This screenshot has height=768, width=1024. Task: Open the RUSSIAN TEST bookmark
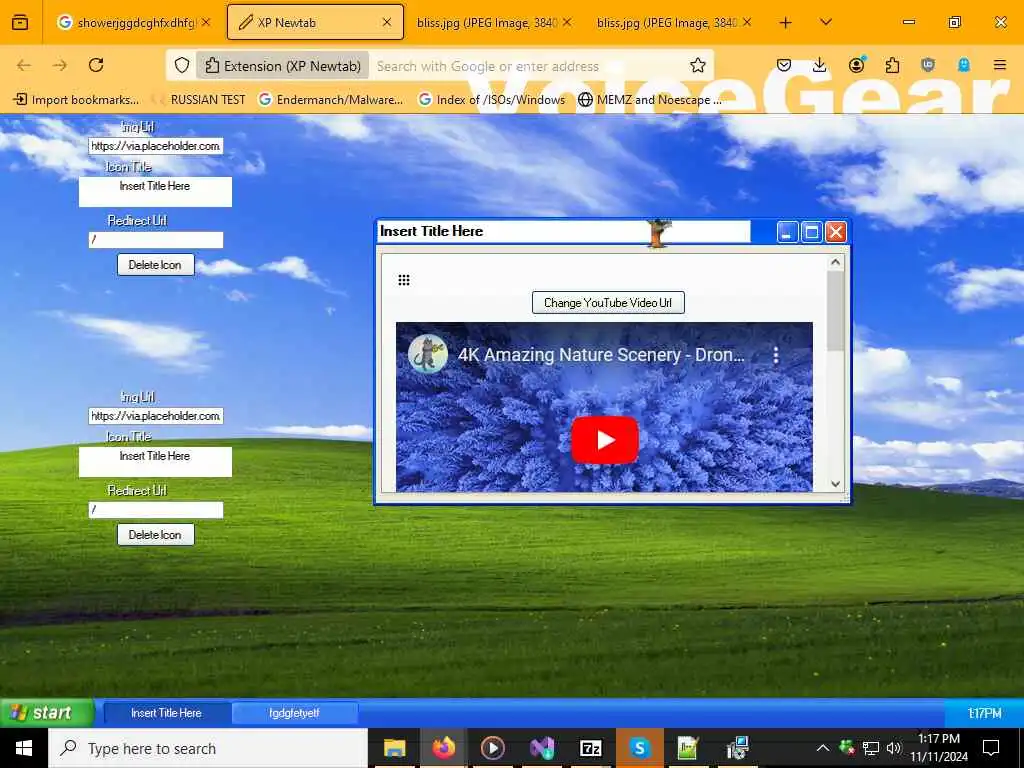[x=199, y=100]
